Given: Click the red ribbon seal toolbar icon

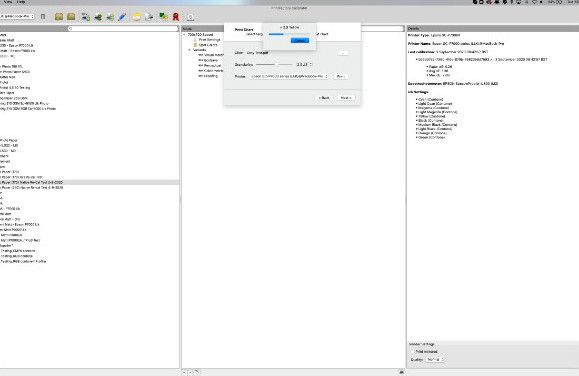Looking at the screenshot, I should 176,17.
